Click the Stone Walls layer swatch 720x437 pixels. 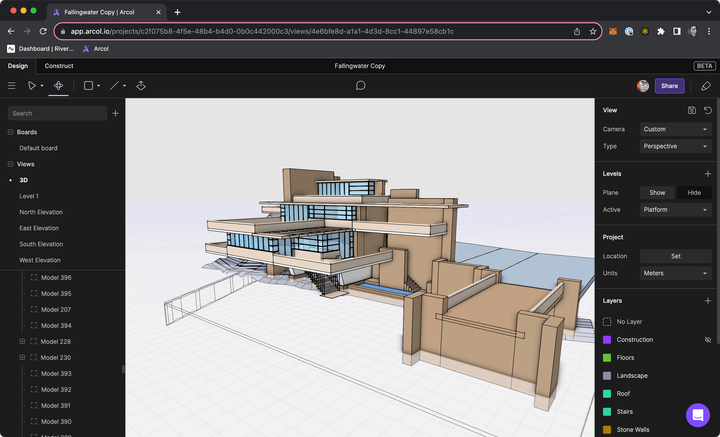(x=607, y=430)
